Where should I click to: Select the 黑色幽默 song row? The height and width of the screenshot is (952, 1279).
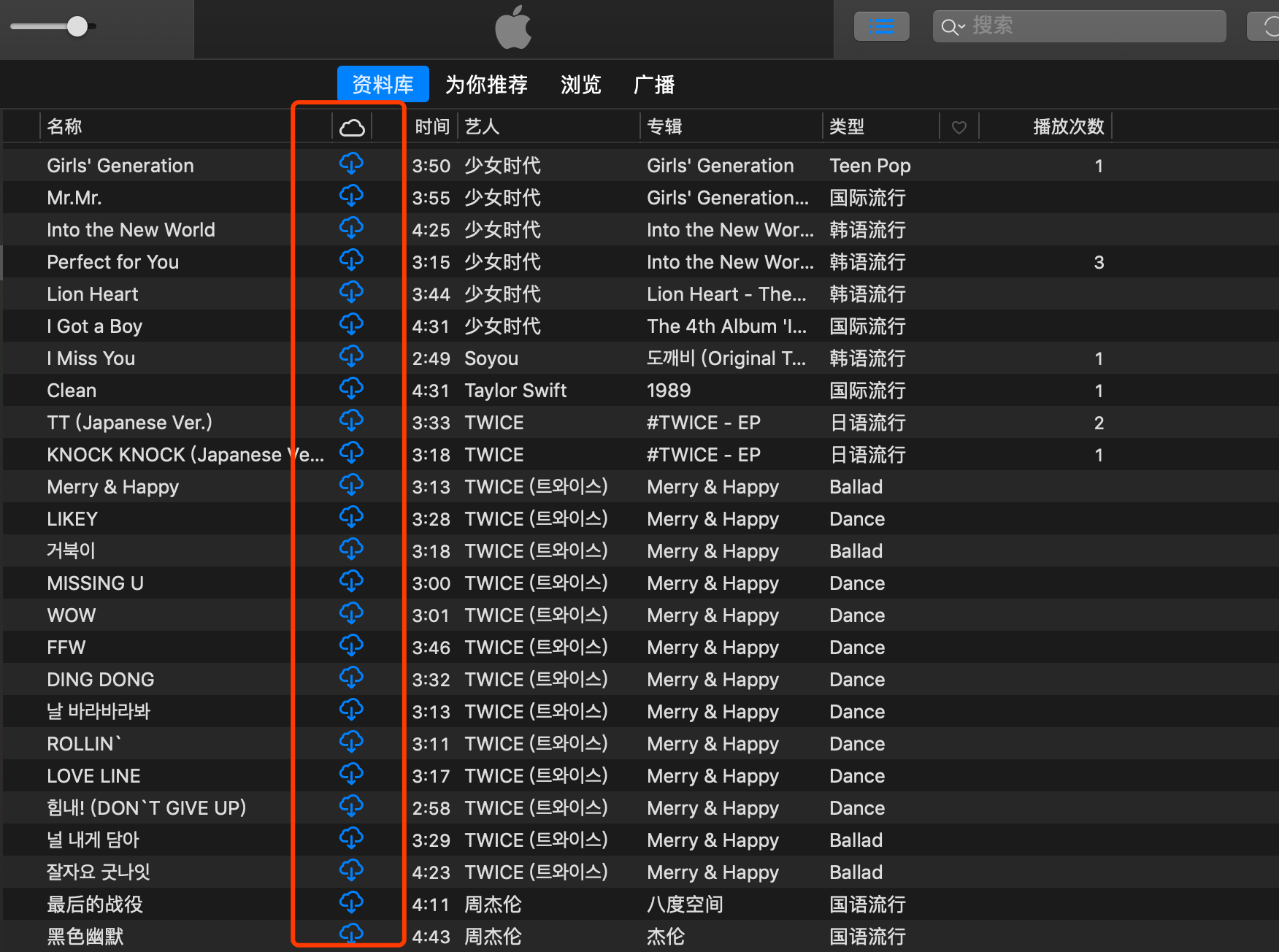641,936
